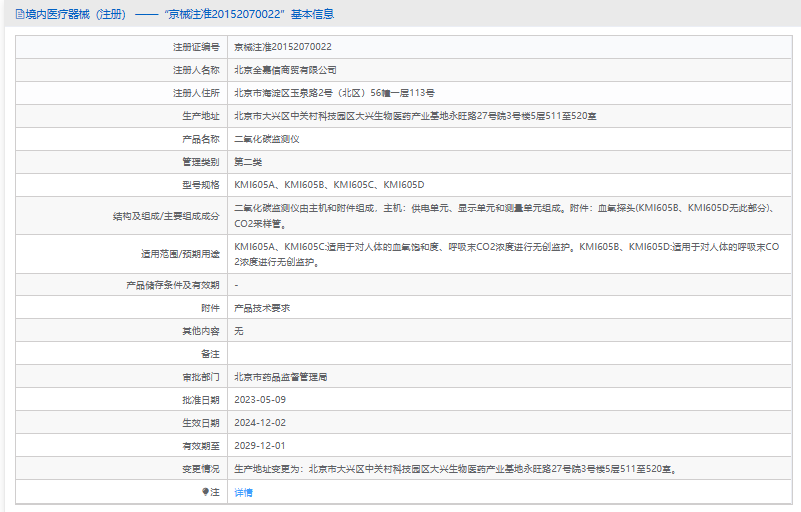Select registration number 京械注准20152070022 value
This screenshot has height=512, width=801.
(x=282, y=47)
